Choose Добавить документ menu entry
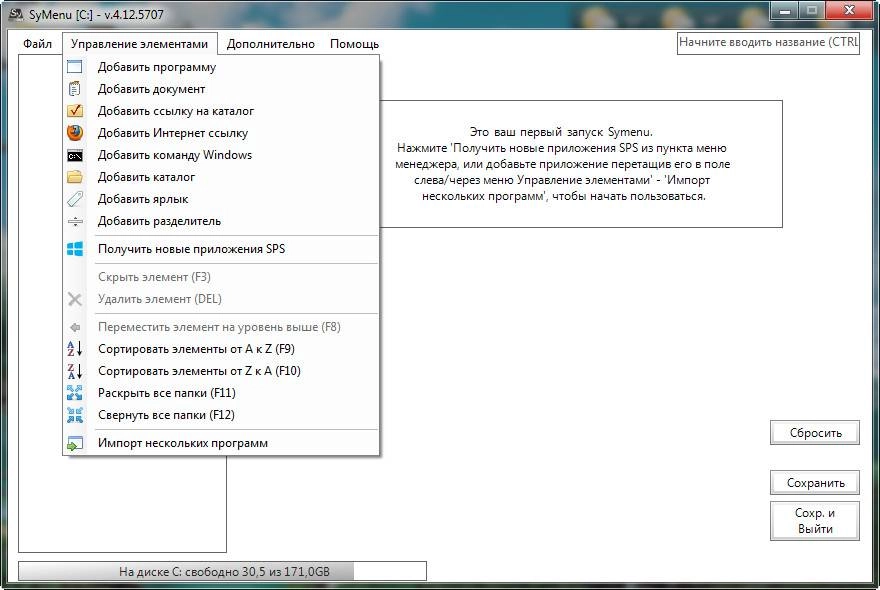The width and height of the screenshot is (880, 590). (x=221, y=89)
